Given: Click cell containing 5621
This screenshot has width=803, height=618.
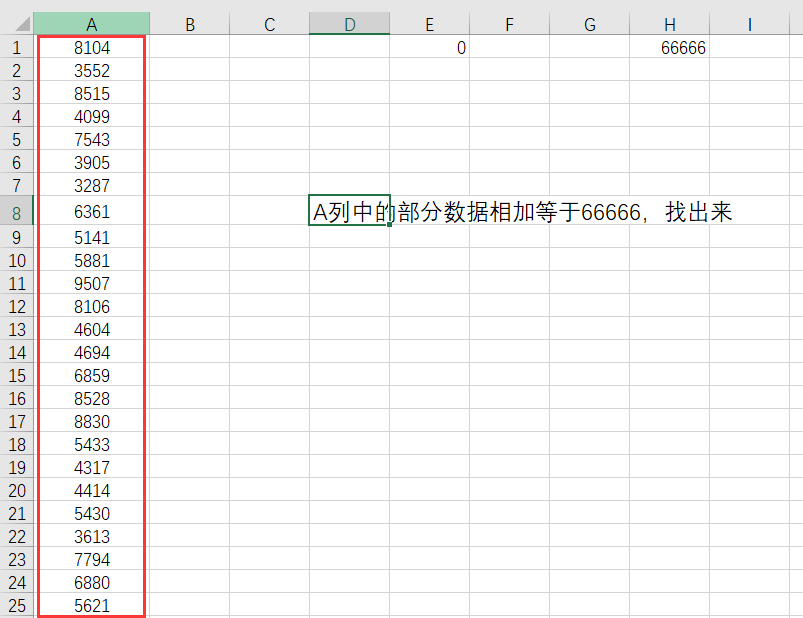Looking at the screenshot, I should click(92, 605).
